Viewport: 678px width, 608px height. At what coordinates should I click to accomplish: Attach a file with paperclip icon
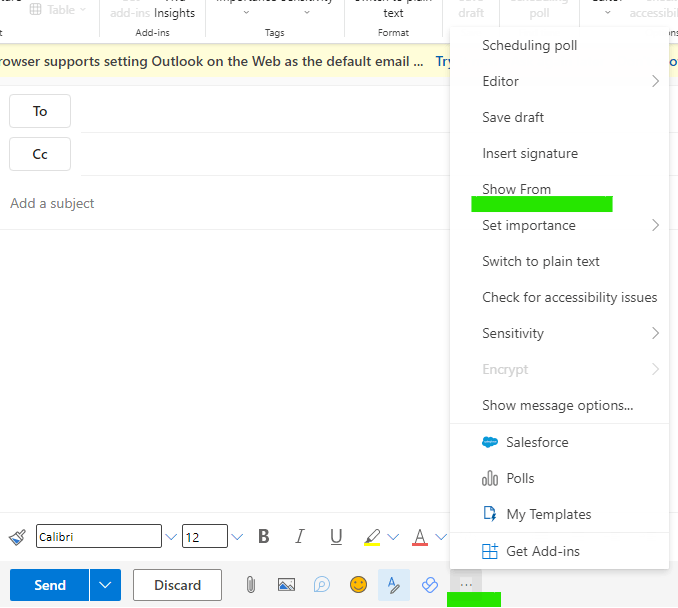point(251,585)
